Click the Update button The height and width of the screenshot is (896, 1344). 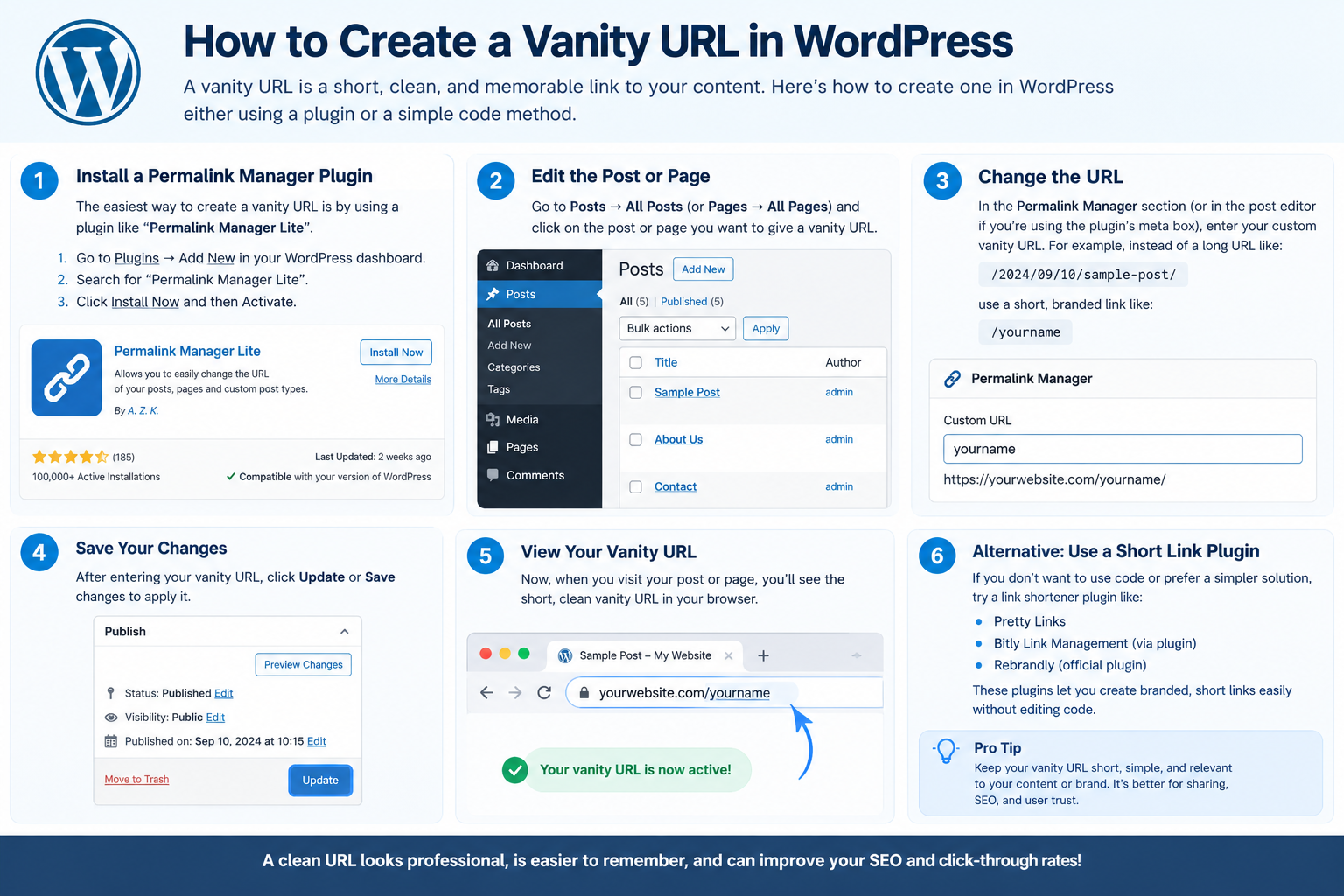coord(320,780)
